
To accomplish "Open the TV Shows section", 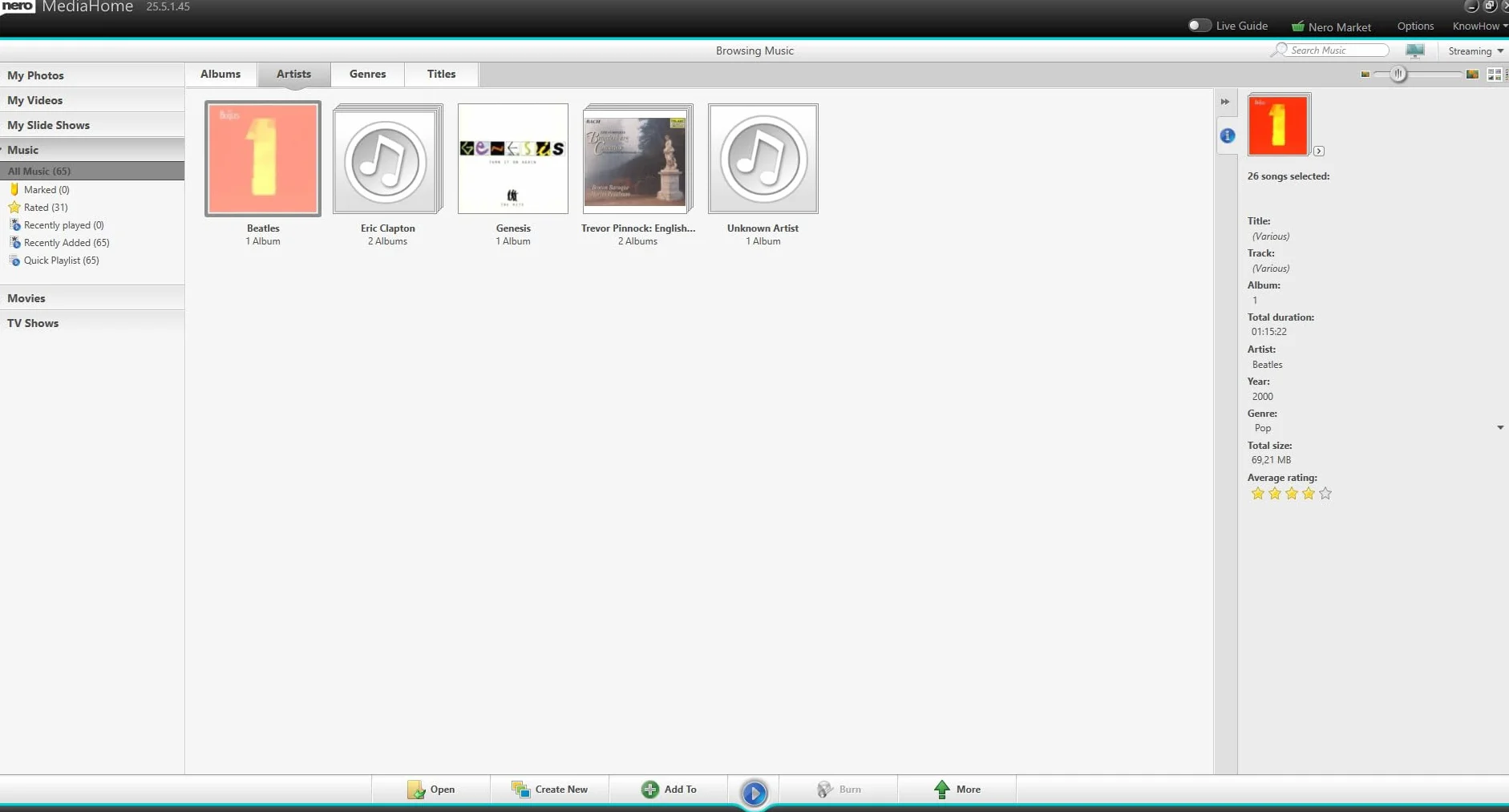I will pyautogui.click(x=92, y=323).
